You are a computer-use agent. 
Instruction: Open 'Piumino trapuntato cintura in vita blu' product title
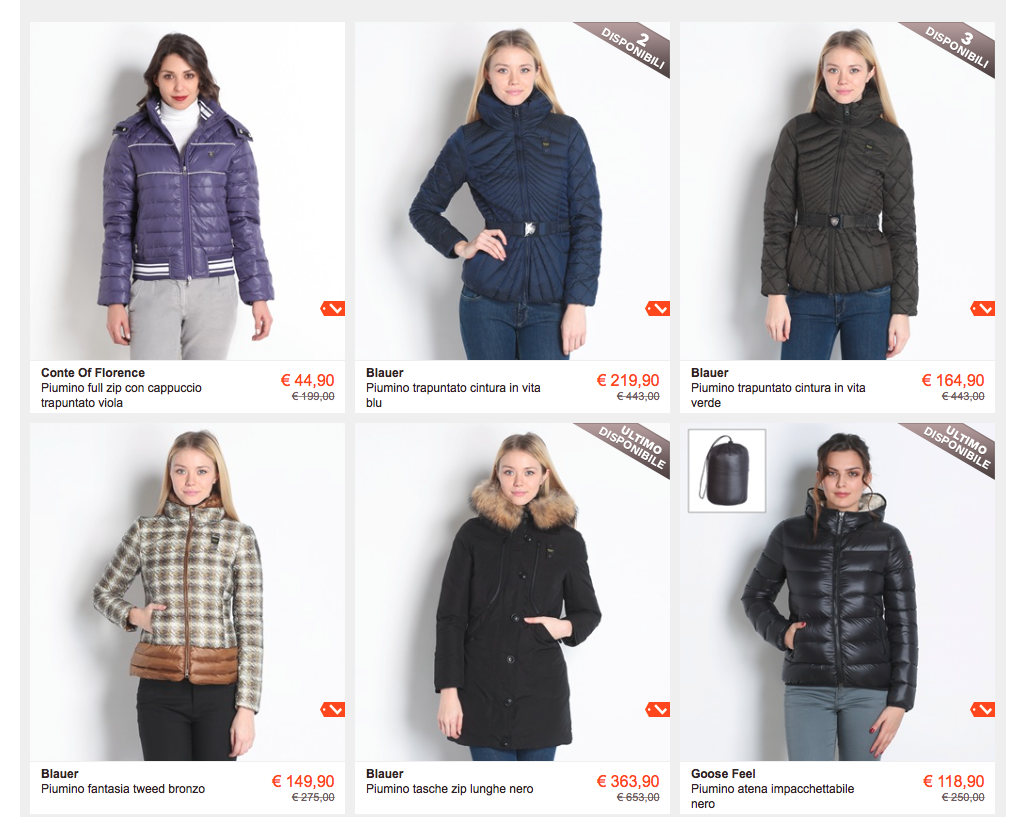coord(453,395)
